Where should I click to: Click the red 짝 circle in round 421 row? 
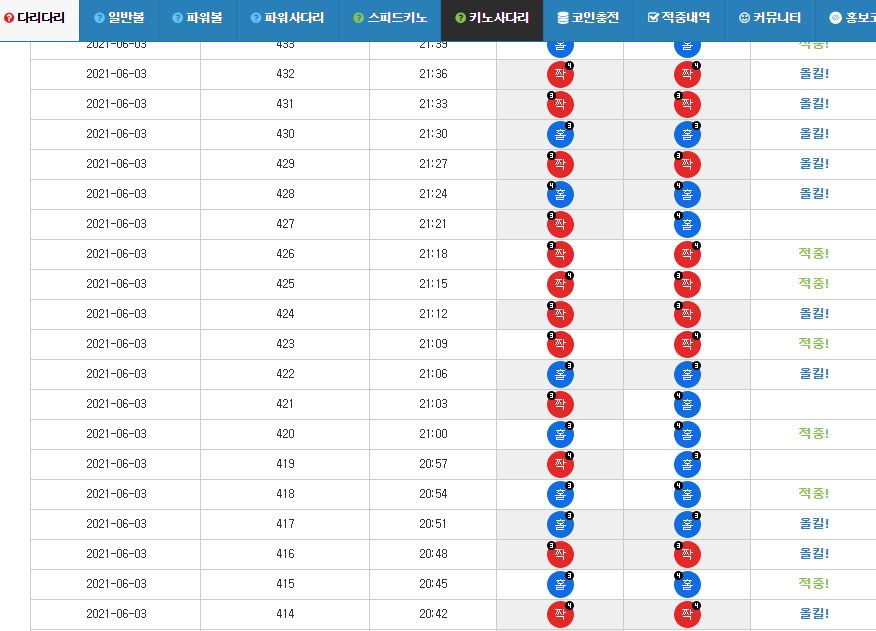click(x=560, y=404)
